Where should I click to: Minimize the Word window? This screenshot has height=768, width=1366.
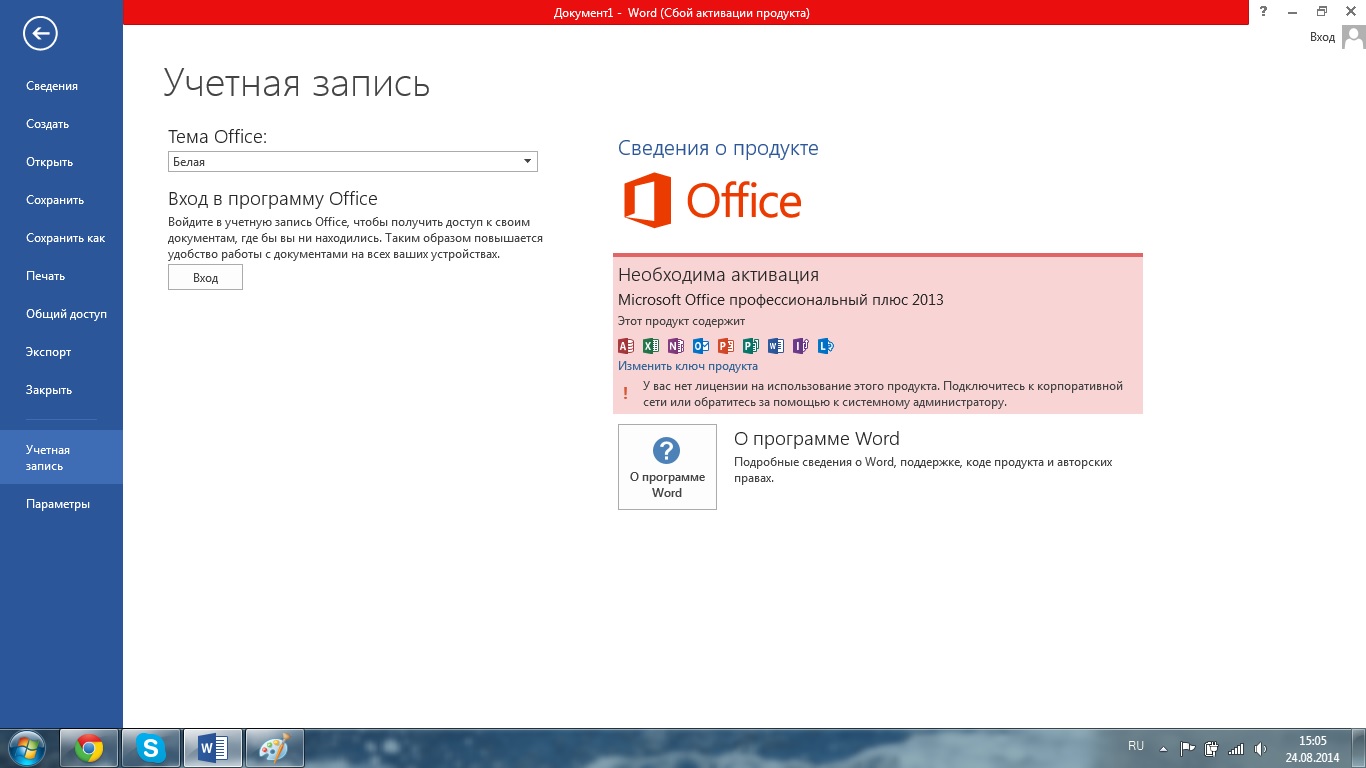coord(1292,12)
